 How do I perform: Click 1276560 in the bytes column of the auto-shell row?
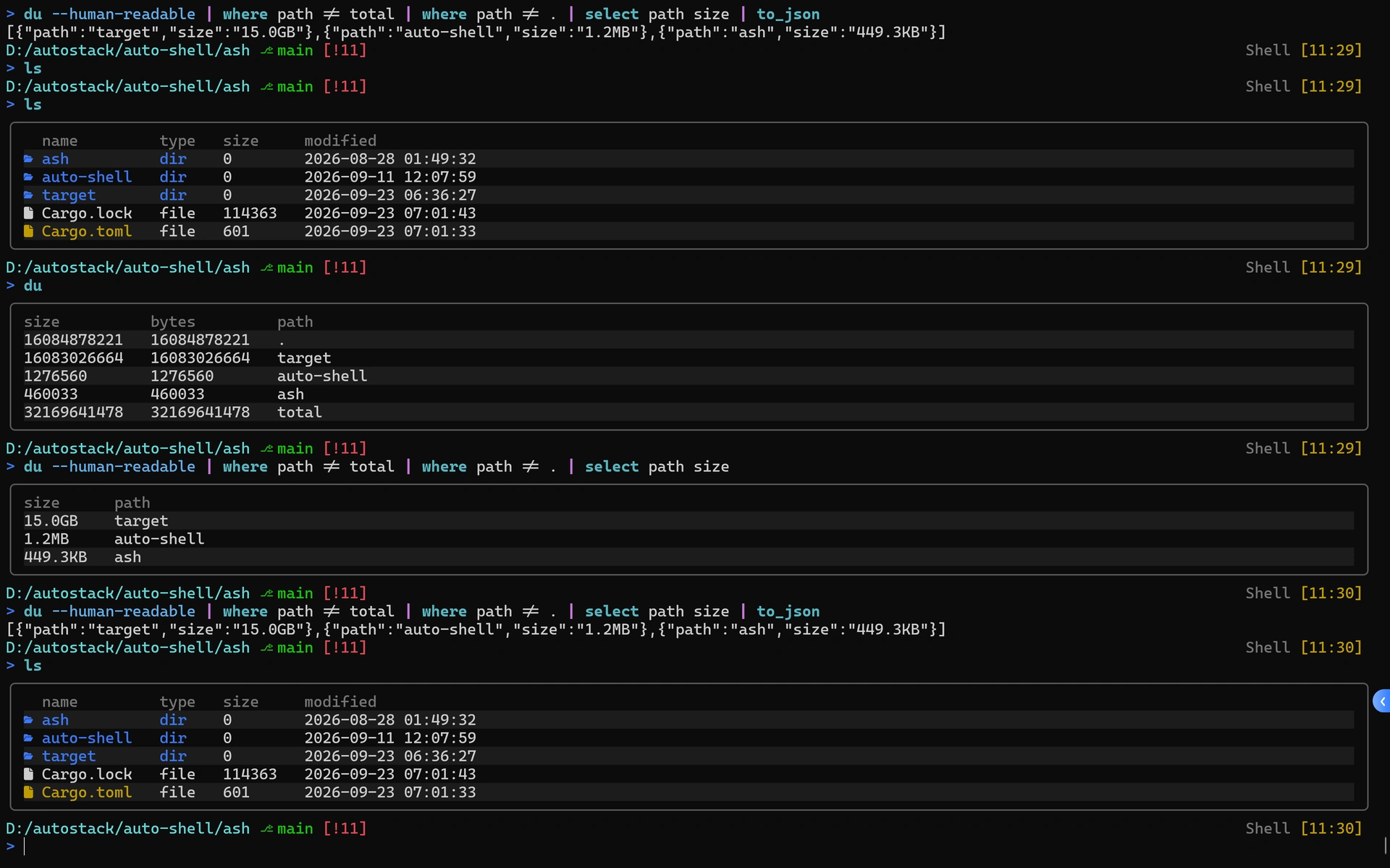(x=182, y=376)
